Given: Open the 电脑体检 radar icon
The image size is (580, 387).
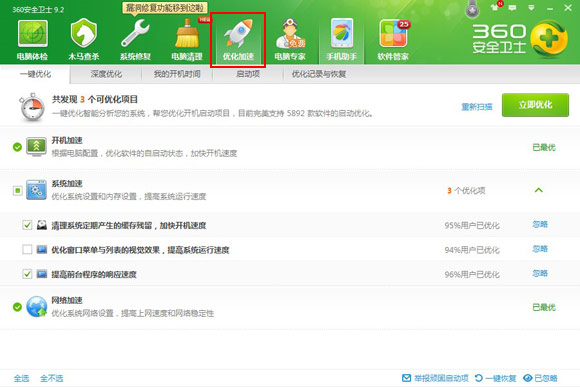Looking at the screenshot, I should pyautogui.click(x=33, y=34).
